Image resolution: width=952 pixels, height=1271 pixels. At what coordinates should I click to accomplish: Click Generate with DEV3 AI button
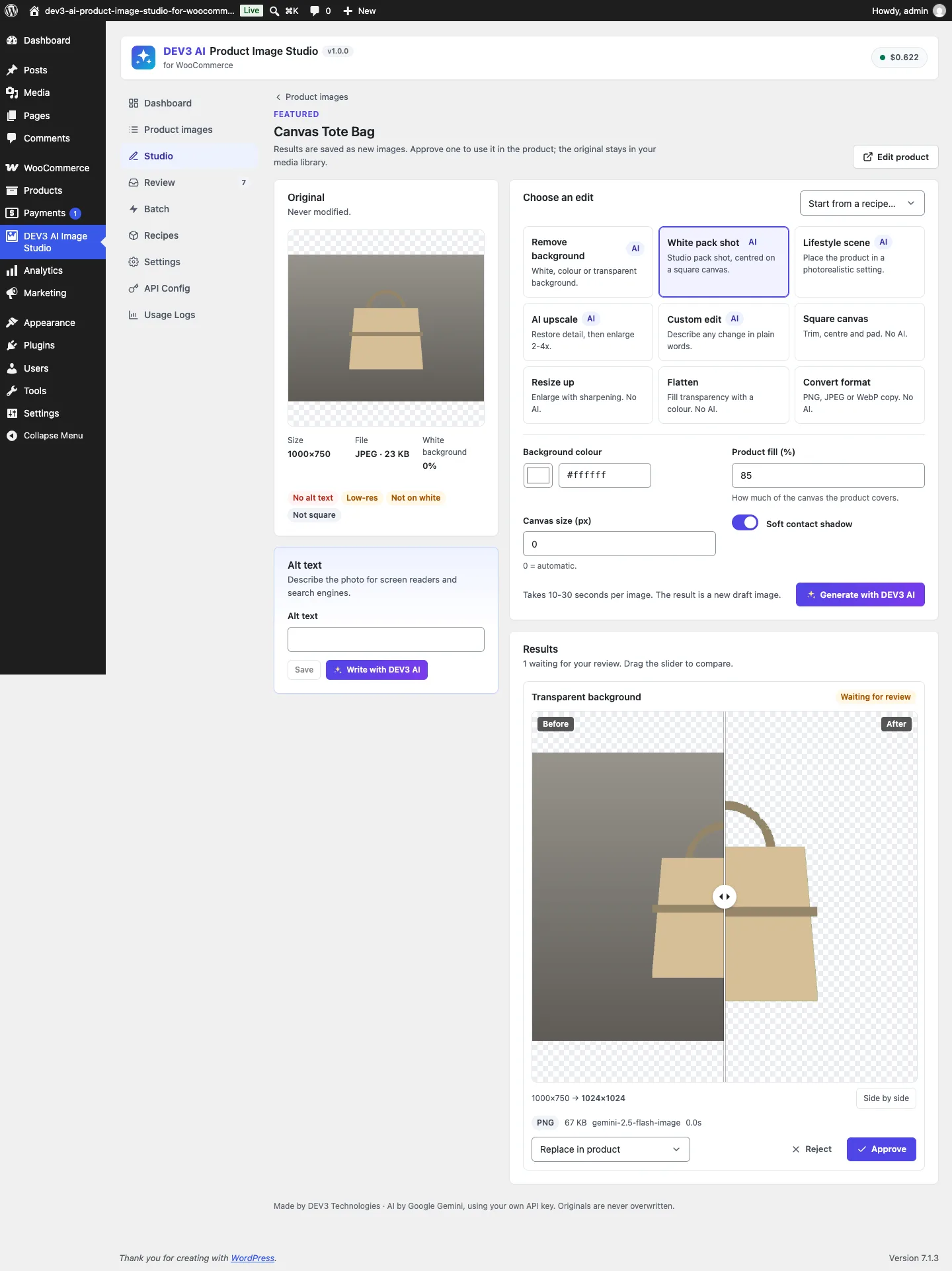860,594
